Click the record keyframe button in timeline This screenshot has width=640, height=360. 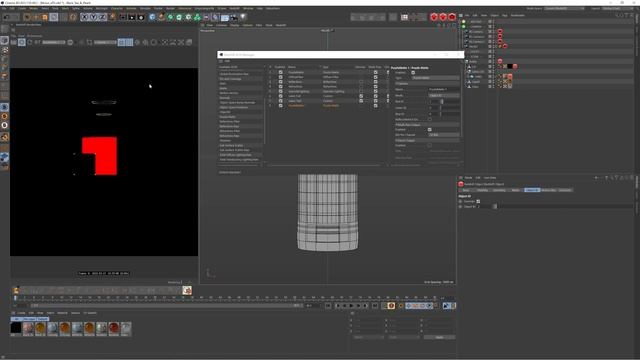[391, 306]
